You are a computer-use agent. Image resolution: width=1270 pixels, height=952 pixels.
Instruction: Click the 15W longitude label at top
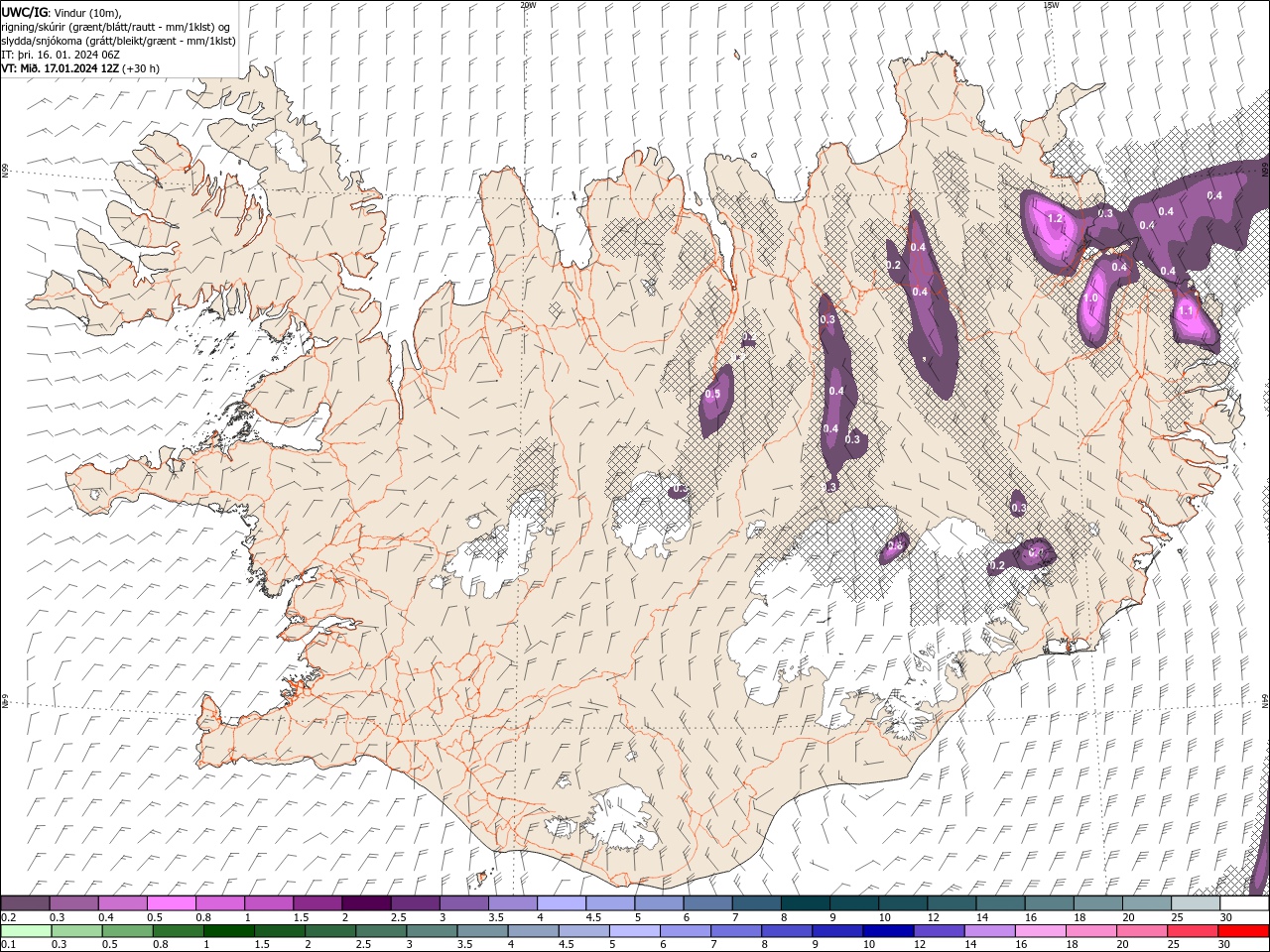[x=1051, y=5]
